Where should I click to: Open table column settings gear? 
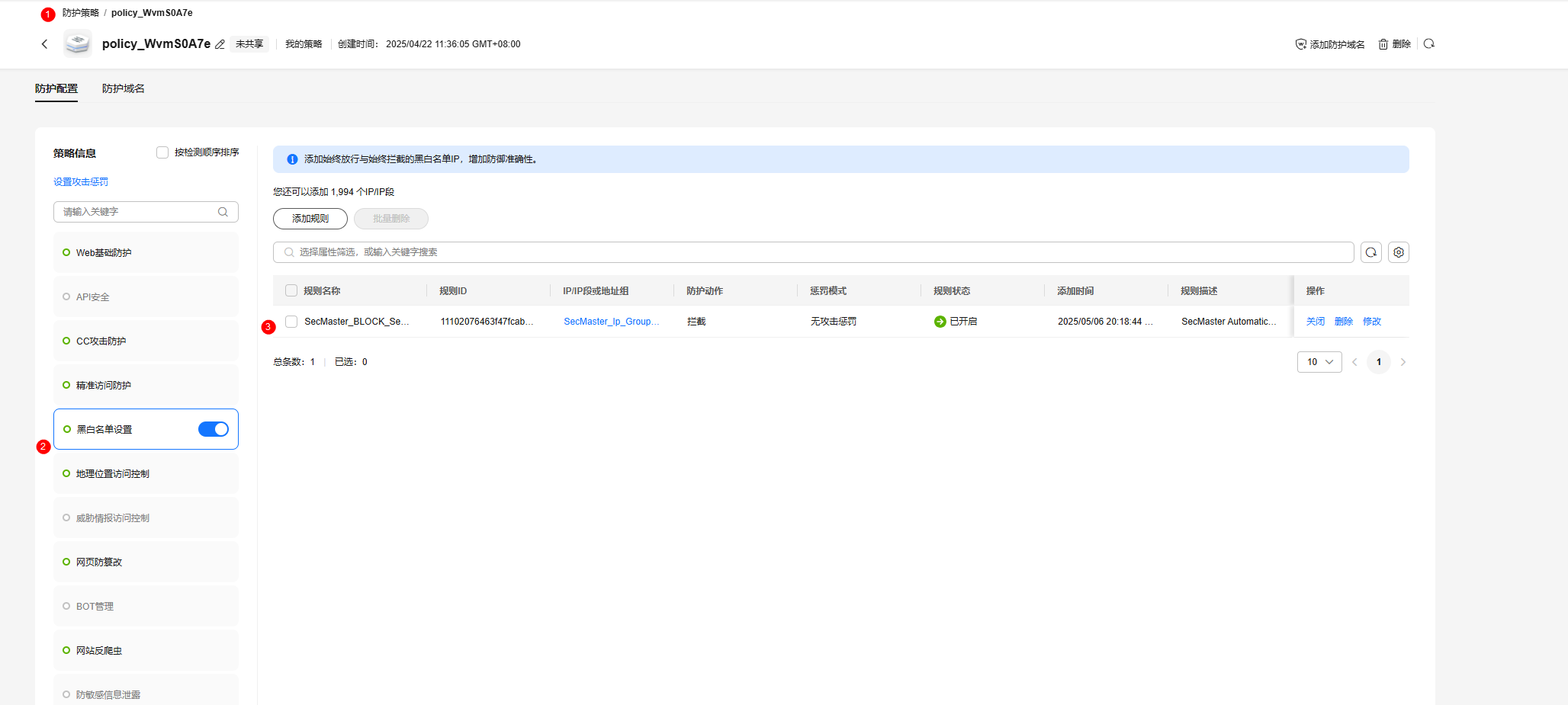[1399, 252]
